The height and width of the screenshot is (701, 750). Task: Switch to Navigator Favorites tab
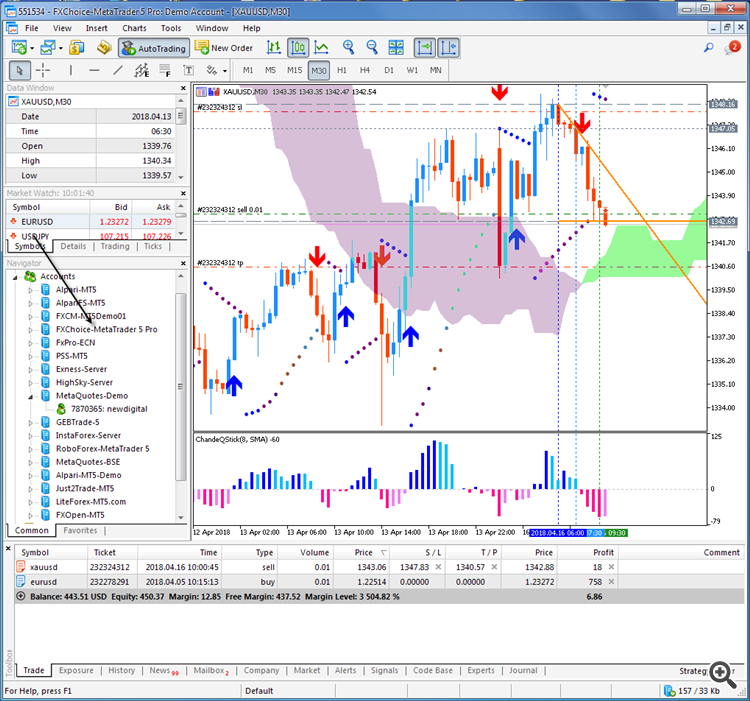click(80, 530)
